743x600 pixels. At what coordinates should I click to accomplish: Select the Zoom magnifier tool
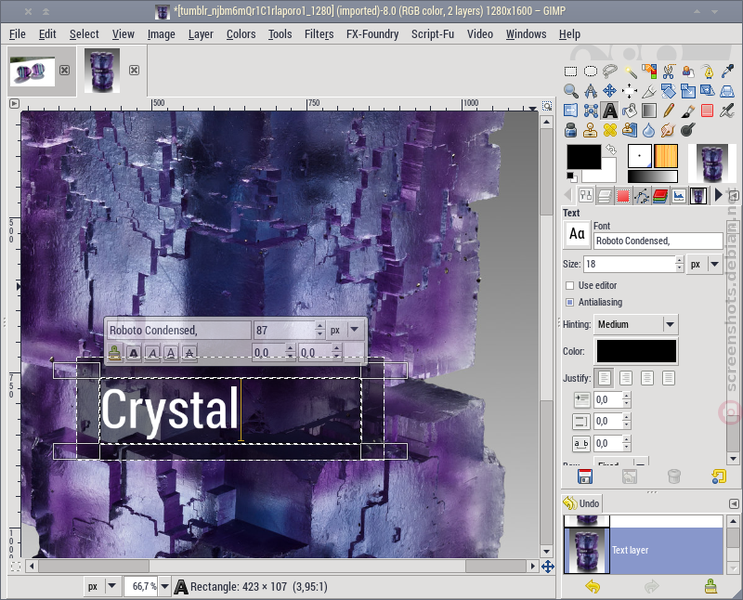pos(571,91)
